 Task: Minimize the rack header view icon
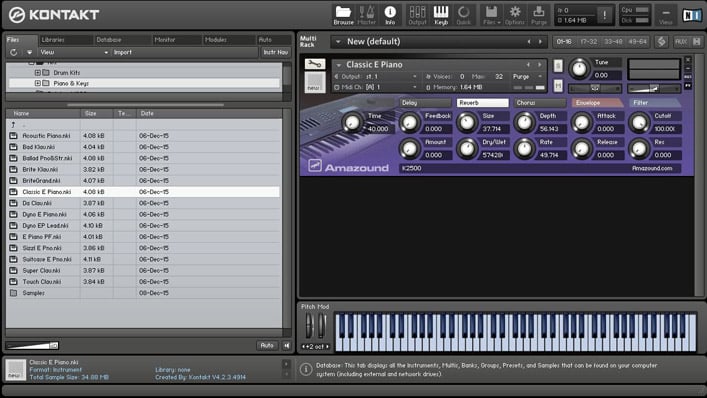(x=697, y=42)
